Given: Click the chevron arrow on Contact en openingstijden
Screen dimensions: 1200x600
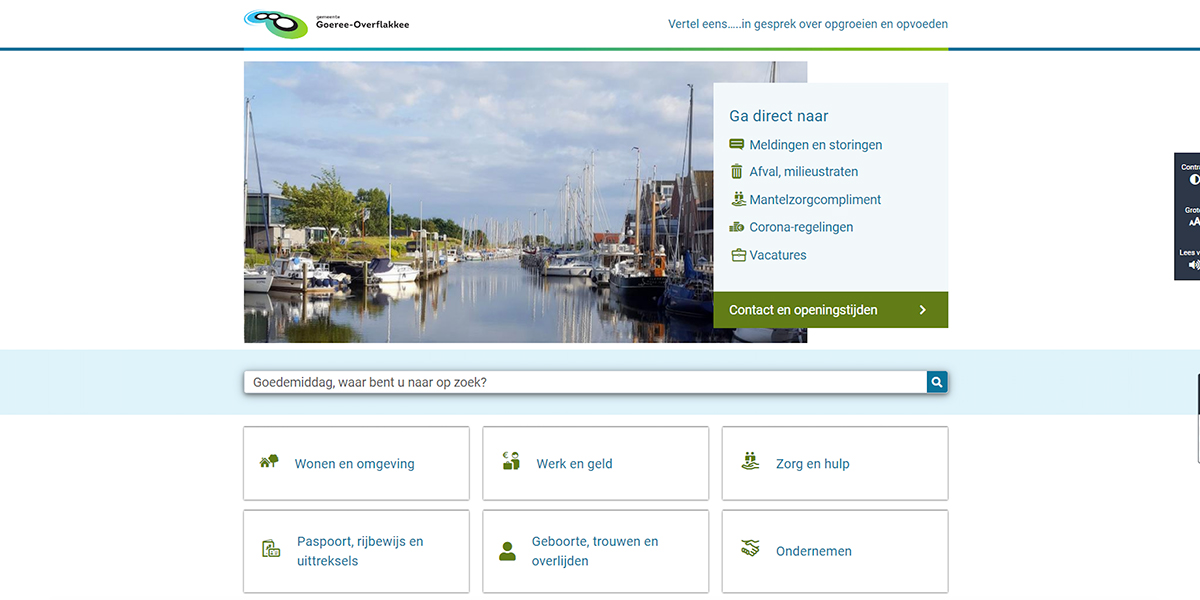Looking at the screenshot, I should (x=922, y=310).
